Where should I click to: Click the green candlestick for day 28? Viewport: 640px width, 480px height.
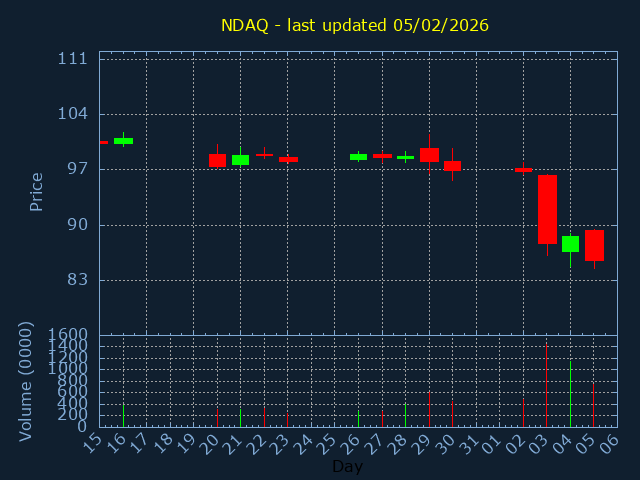[x=405, y=157]
